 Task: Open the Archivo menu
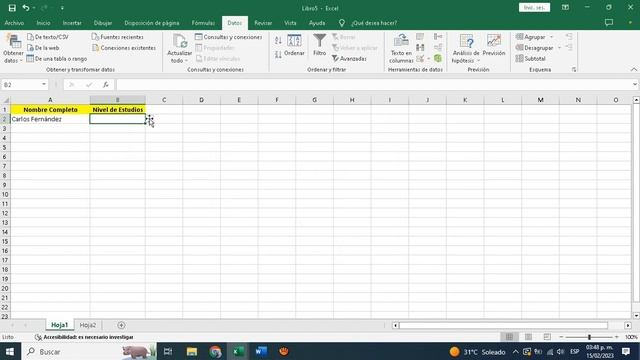pyautogui.click(x=14, y=23)
